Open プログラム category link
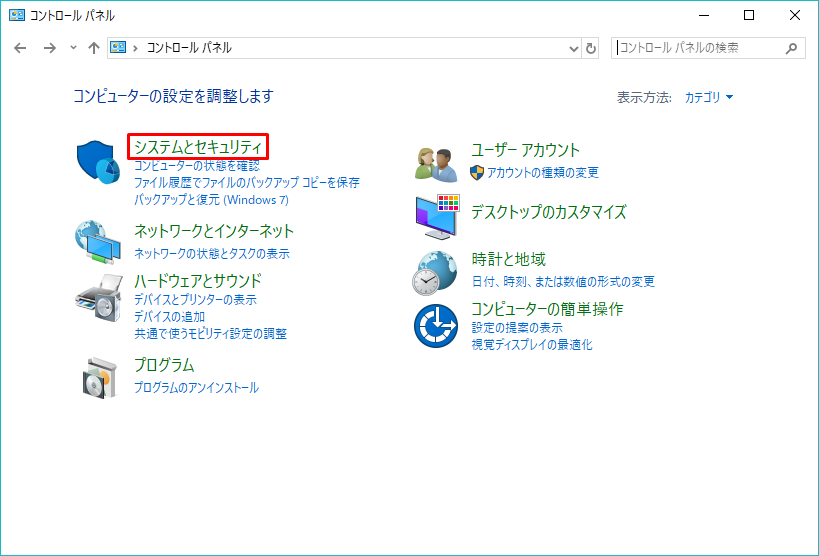 165,364
